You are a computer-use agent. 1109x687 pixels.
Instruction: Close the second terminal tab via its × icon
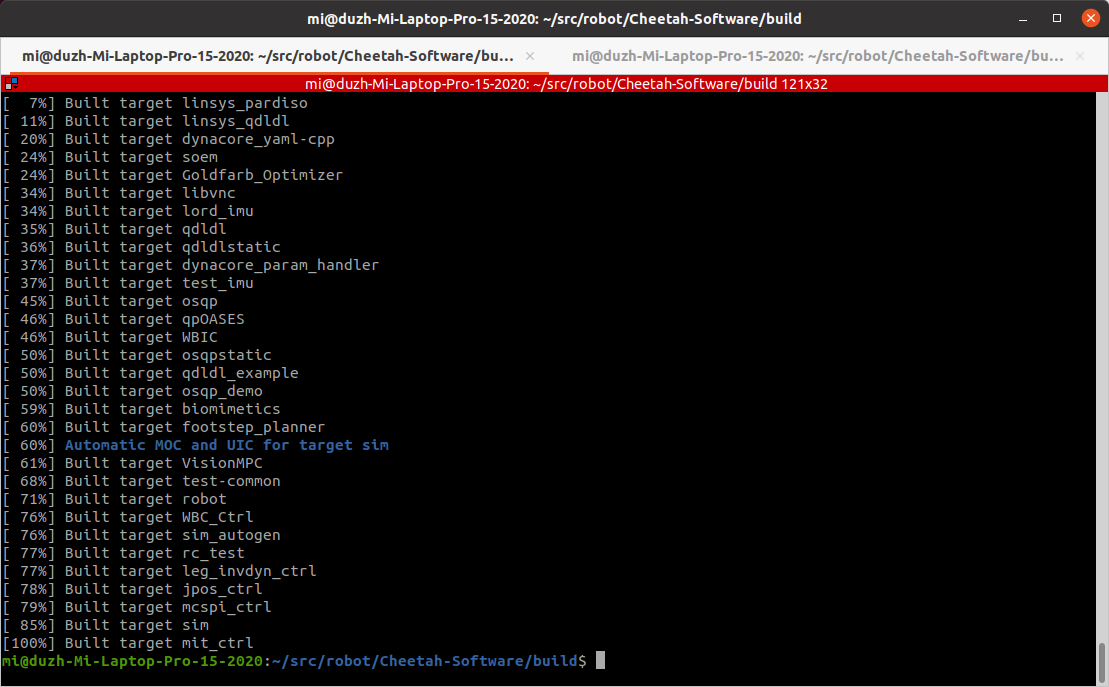tap(1078, 57)
